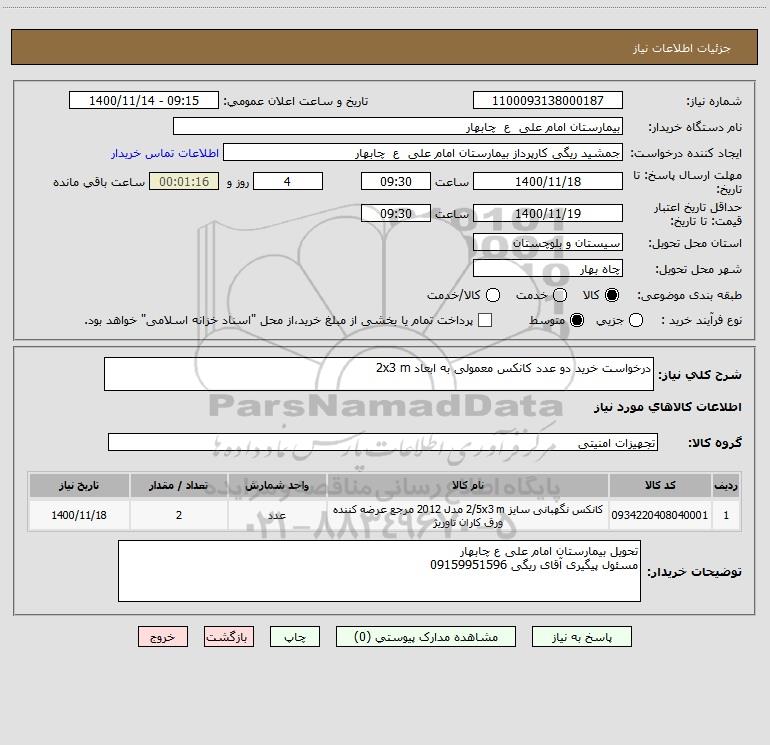
Task: Click the general need description text box
Action: 379,374
